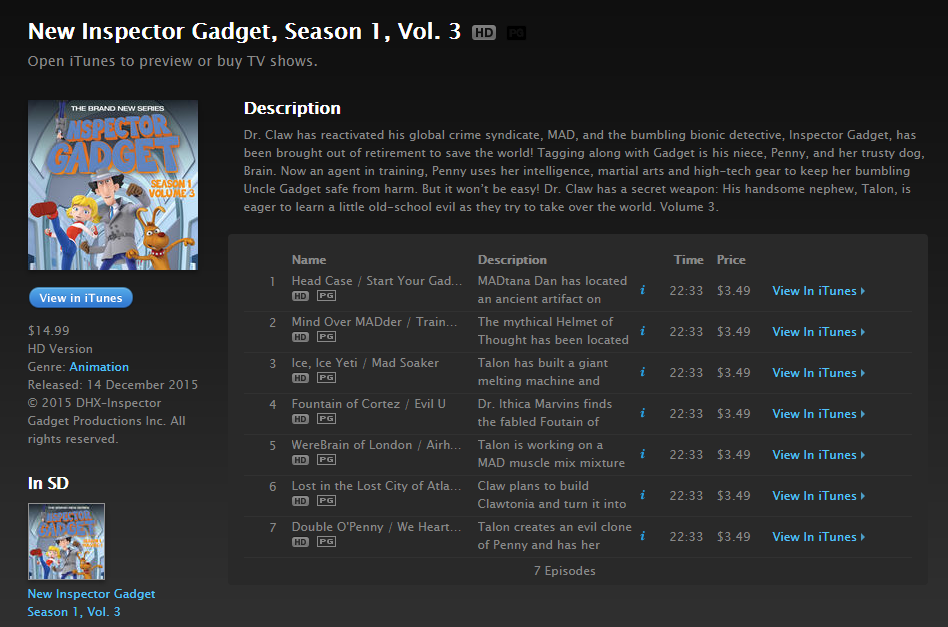Open info icon for Lost City episode
948x627 pixels.
(643, 495)
